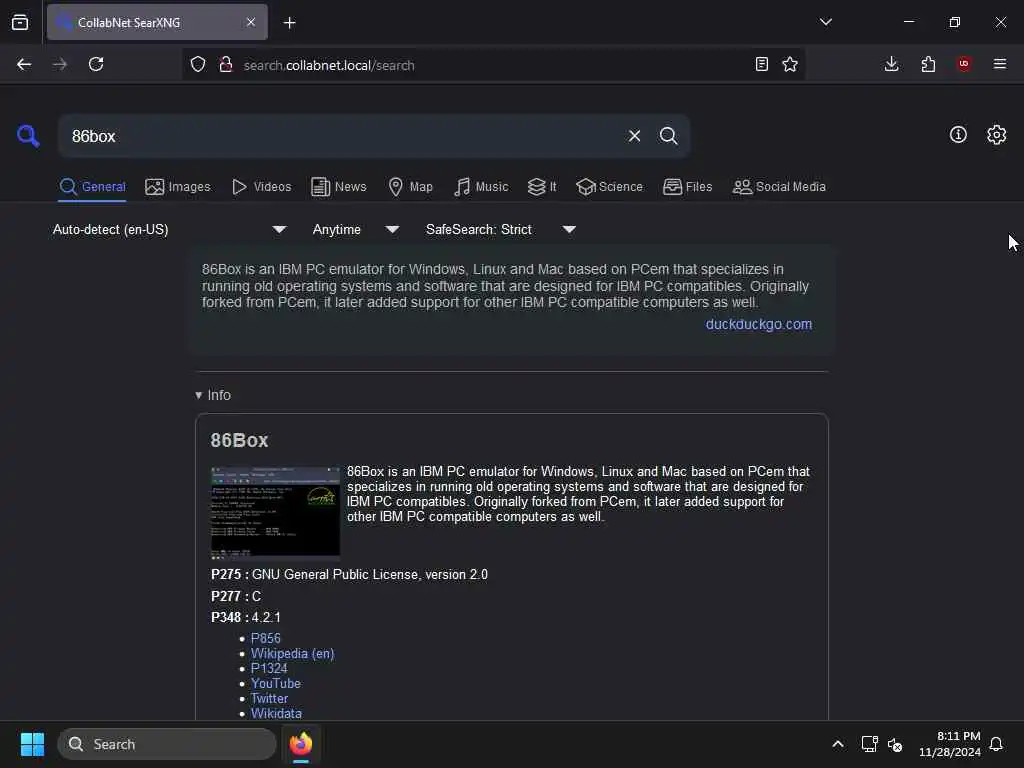Switch to Music search category
Viewport: 1024px width, 768px height.
pyautogui.click(x=481, y=187)
